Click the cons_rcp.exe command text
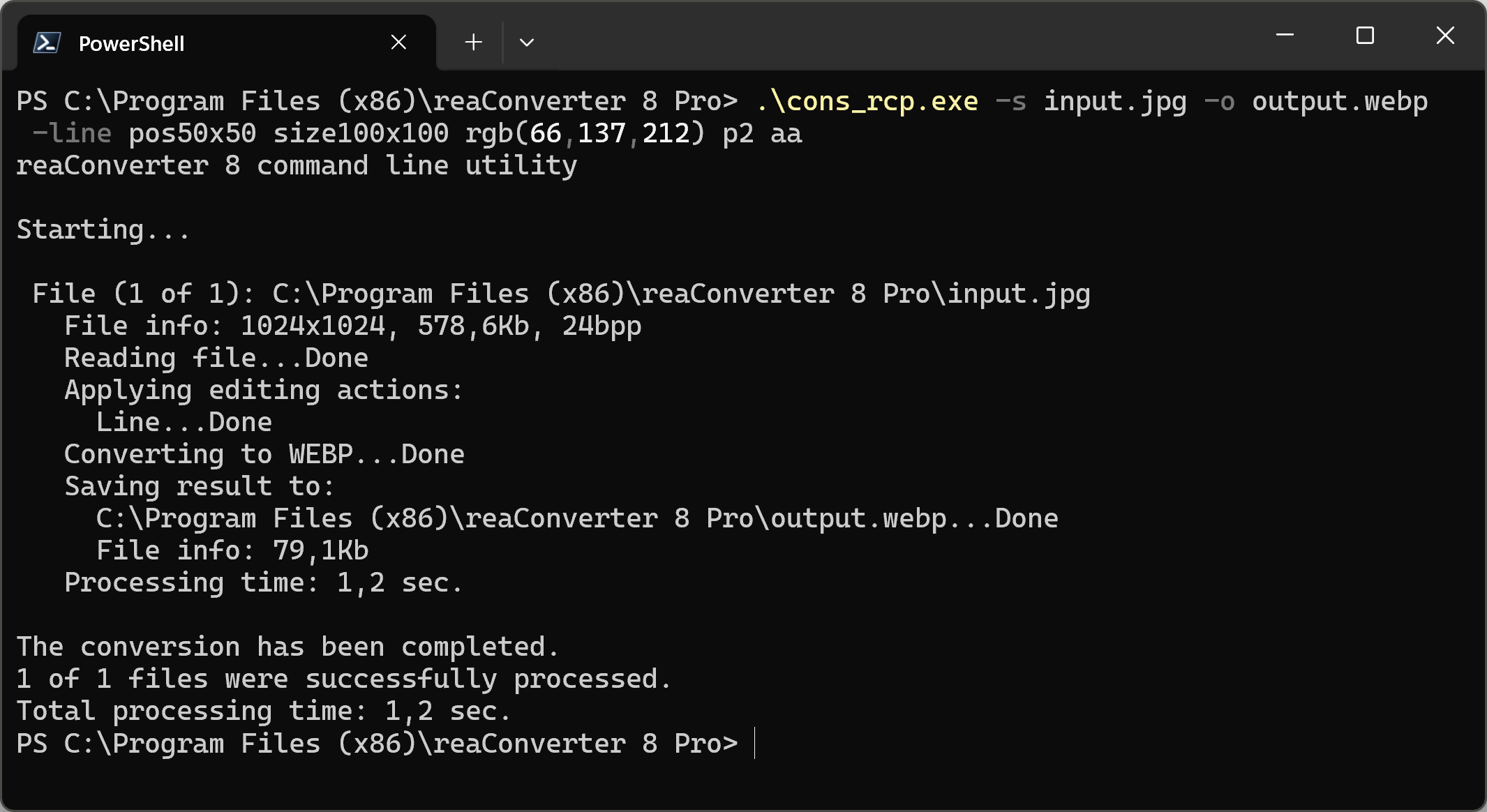Image resolution: width=1487 pixels, height=812 pixels. point(867,102)
